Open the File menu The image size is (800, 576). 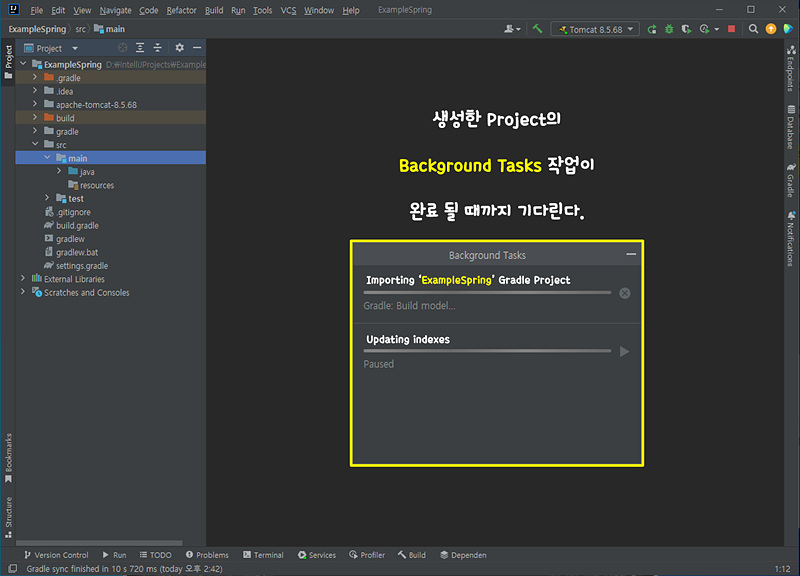(x=36, y=10)
